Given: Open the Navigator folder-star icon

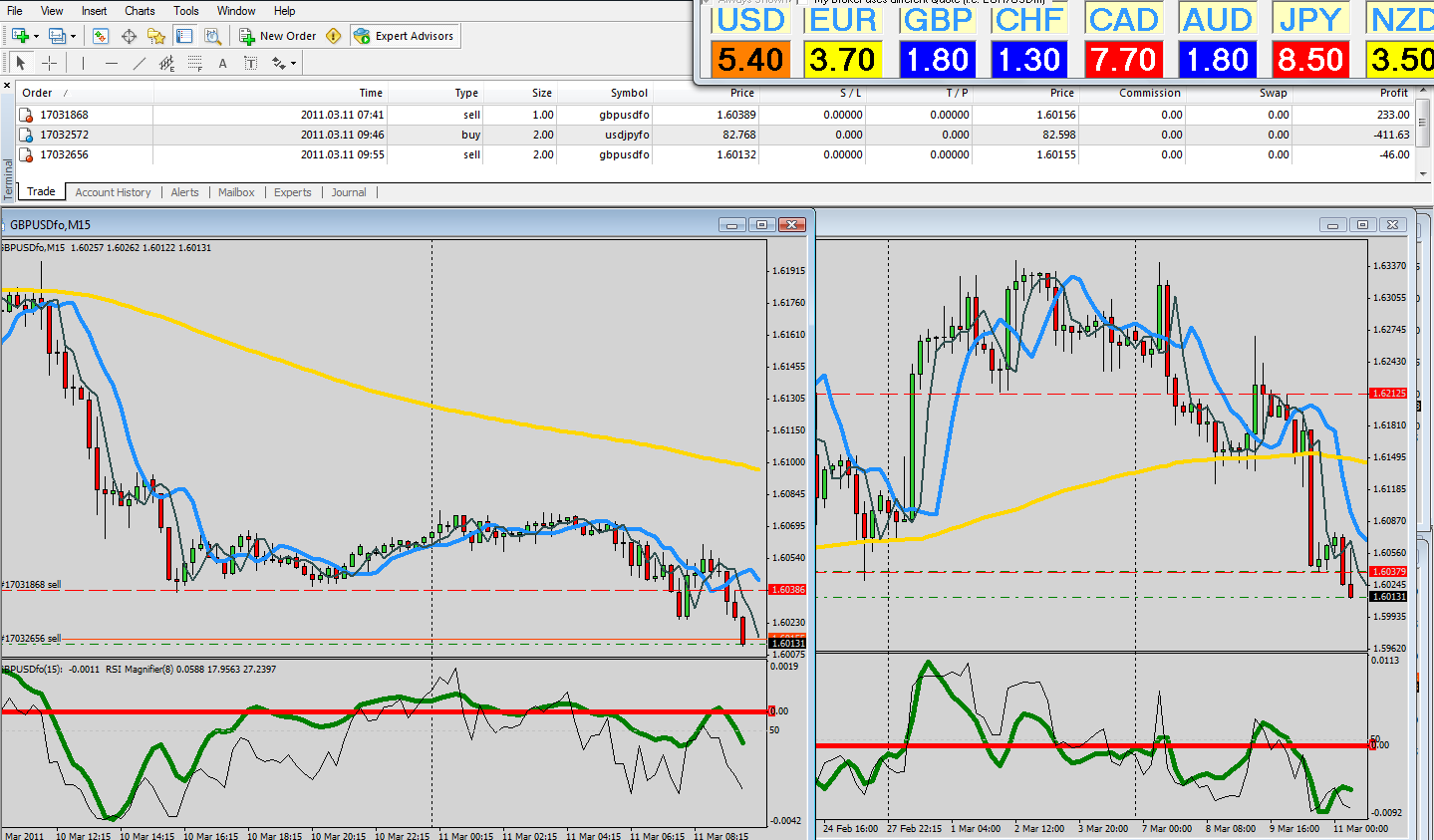Looking at the screenshot, I should [156, 36].
